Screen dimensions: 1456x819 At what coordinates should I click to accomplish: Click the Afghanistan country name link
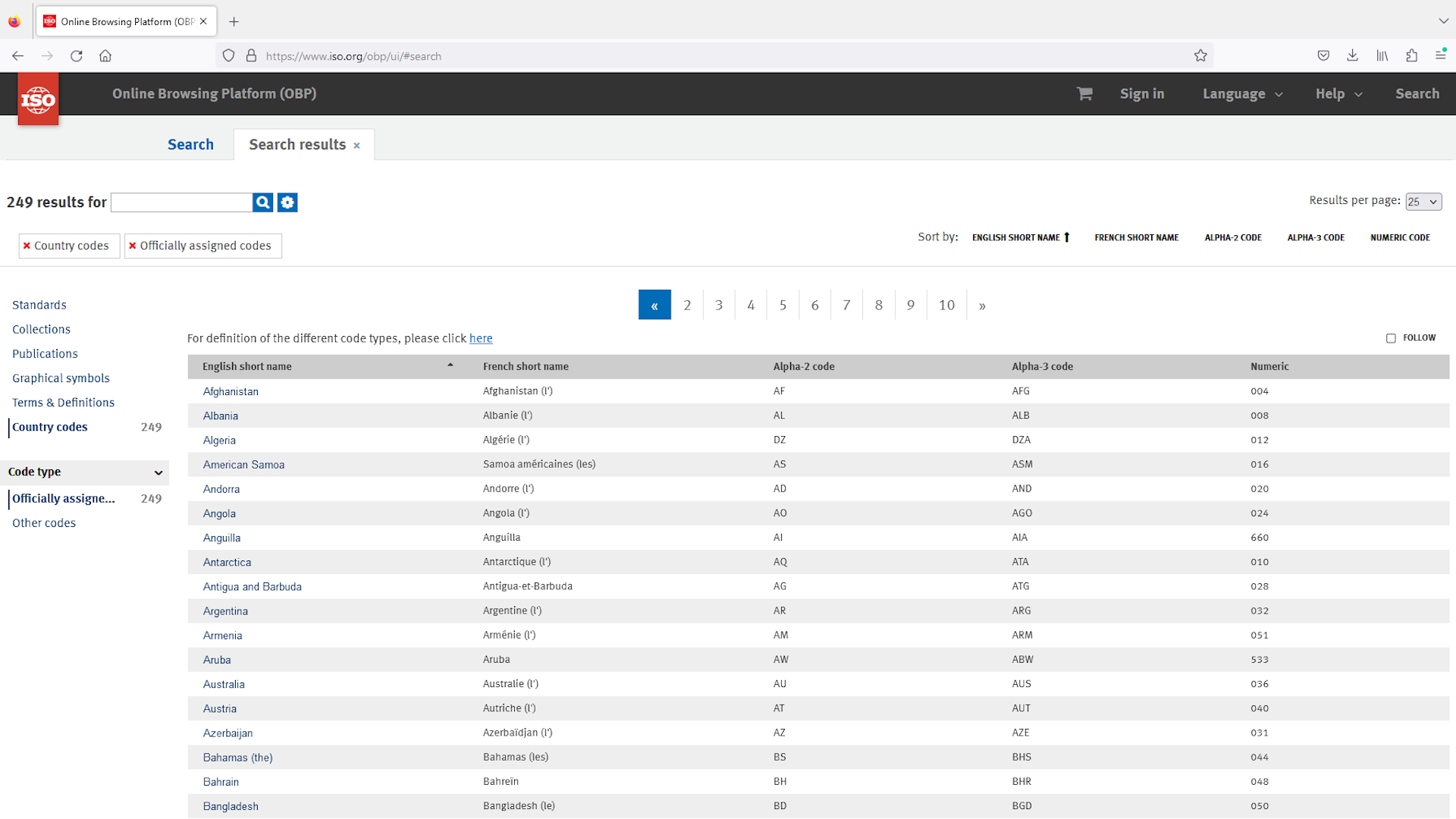pos(230,391)
